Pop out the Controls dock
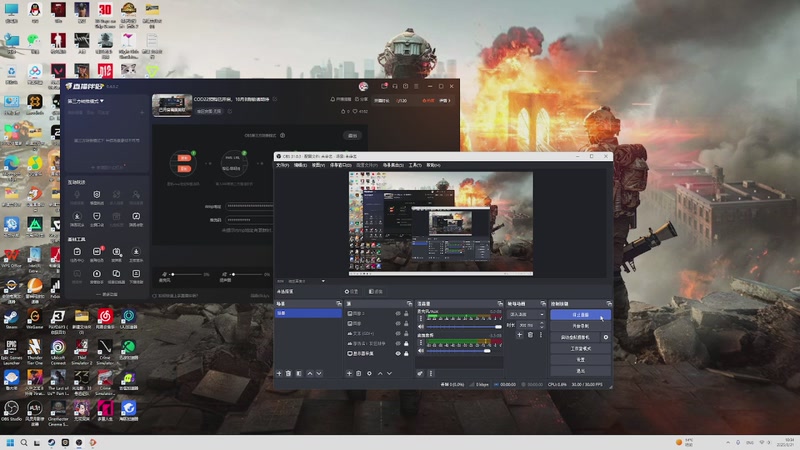 coord(609,304)
